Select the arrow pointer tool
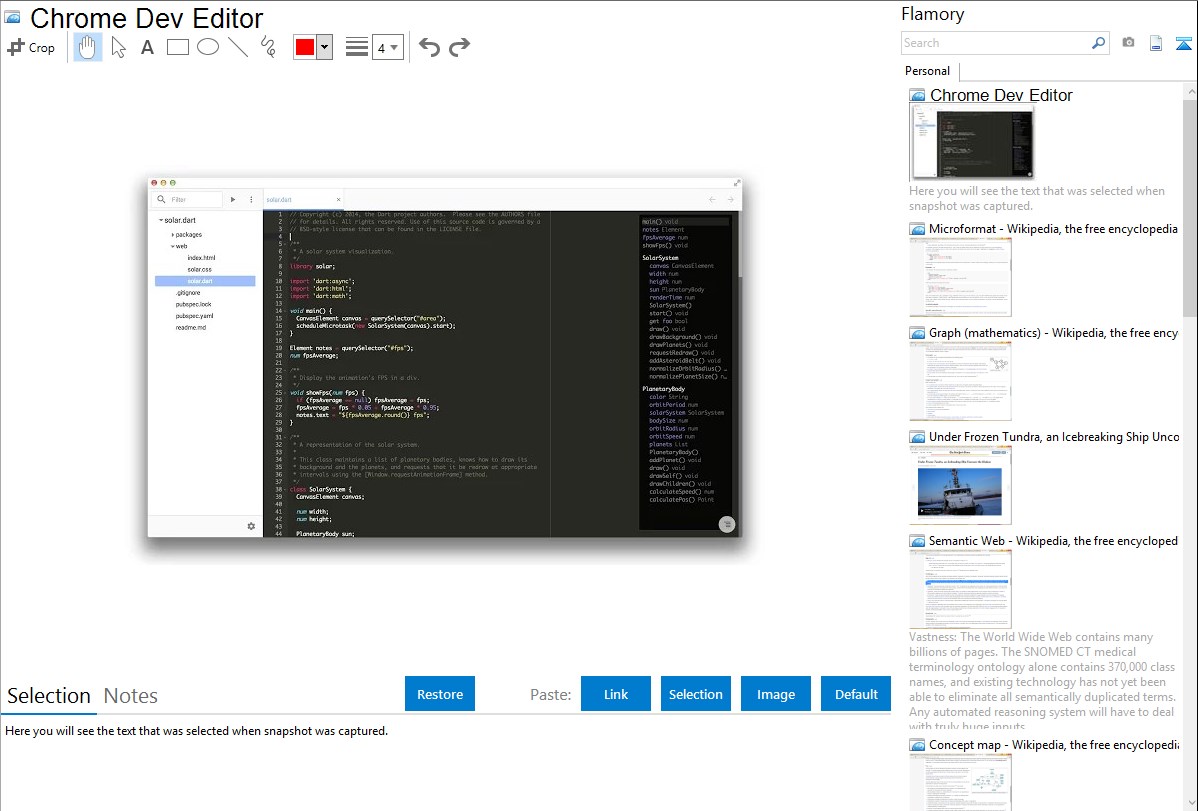This screenshot has height=811, width=1198. pos(118,47)
